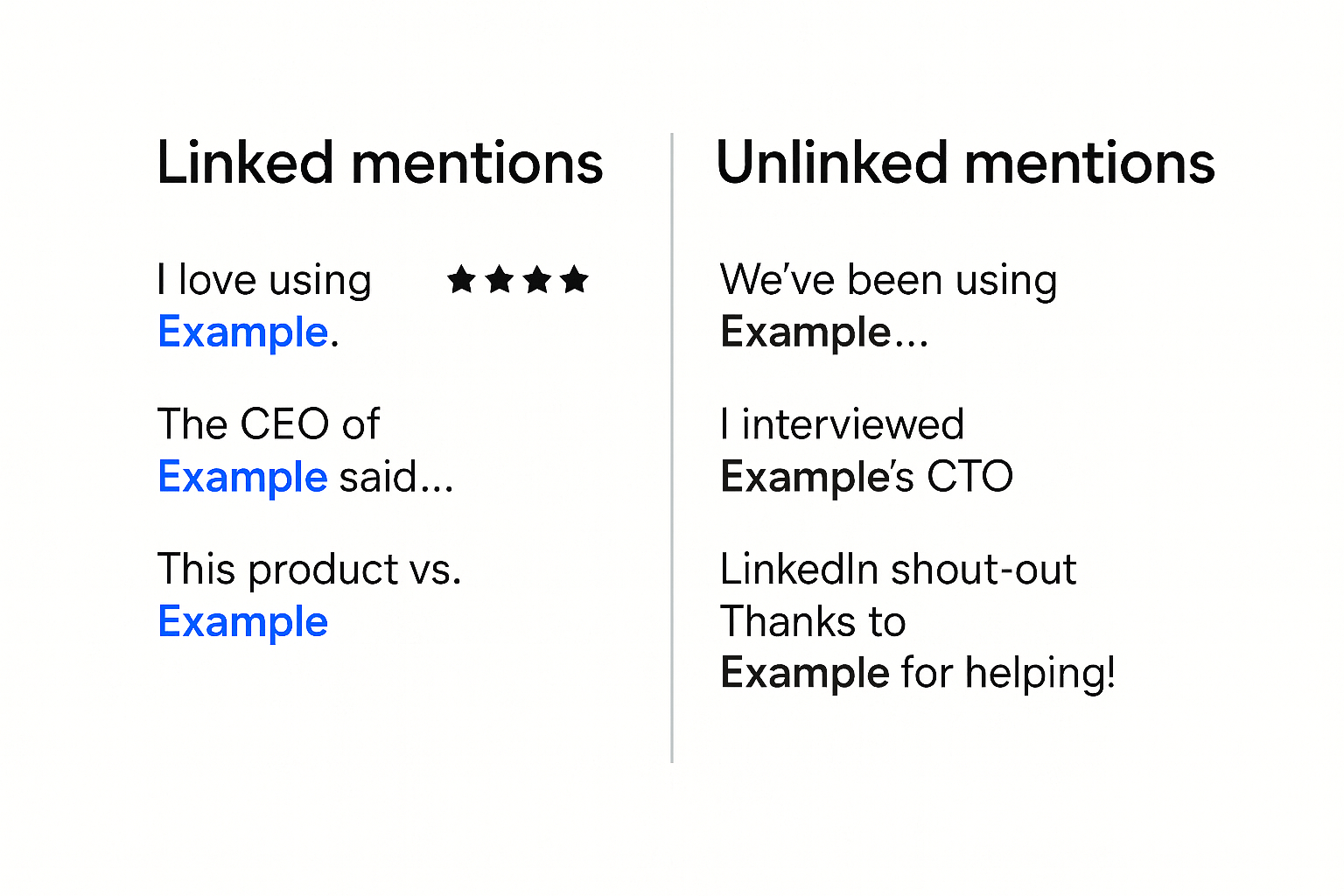This screenshot has width=1344, height=896.
Task: Click bold Example in "Example for helping!"
Action: (x=805, y=674)
